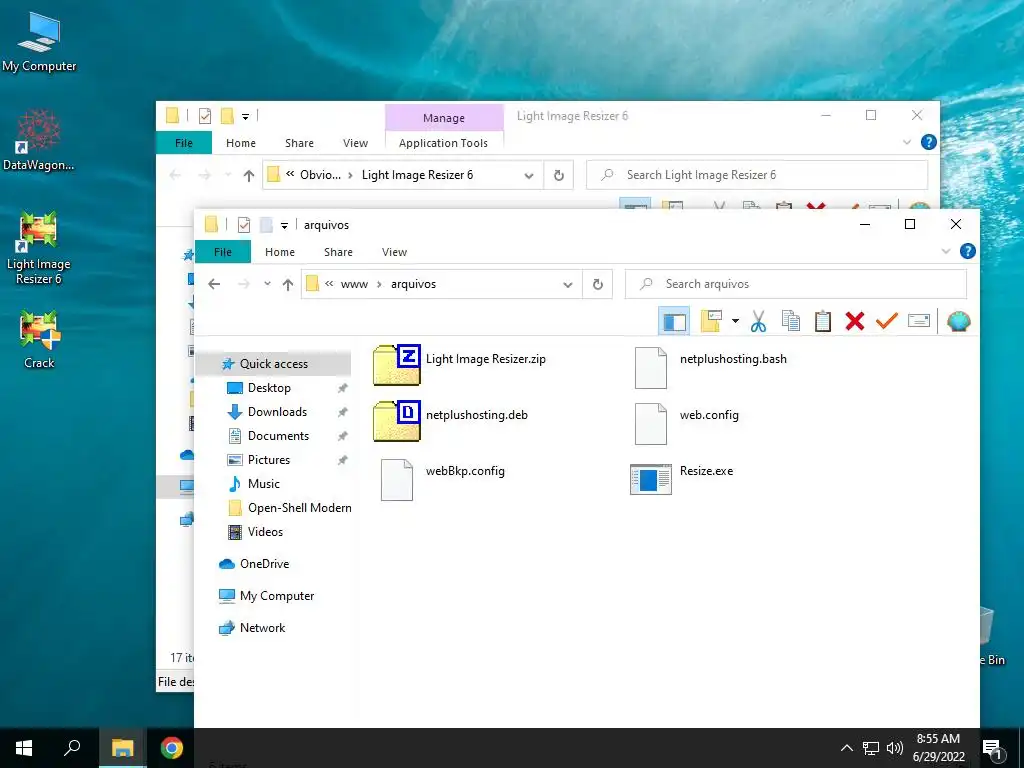Viewport: 1024px width, 768px height.
Task: Click the Email envelope toolbar icon
Action: pyautogui.click(x=919, y=321)
